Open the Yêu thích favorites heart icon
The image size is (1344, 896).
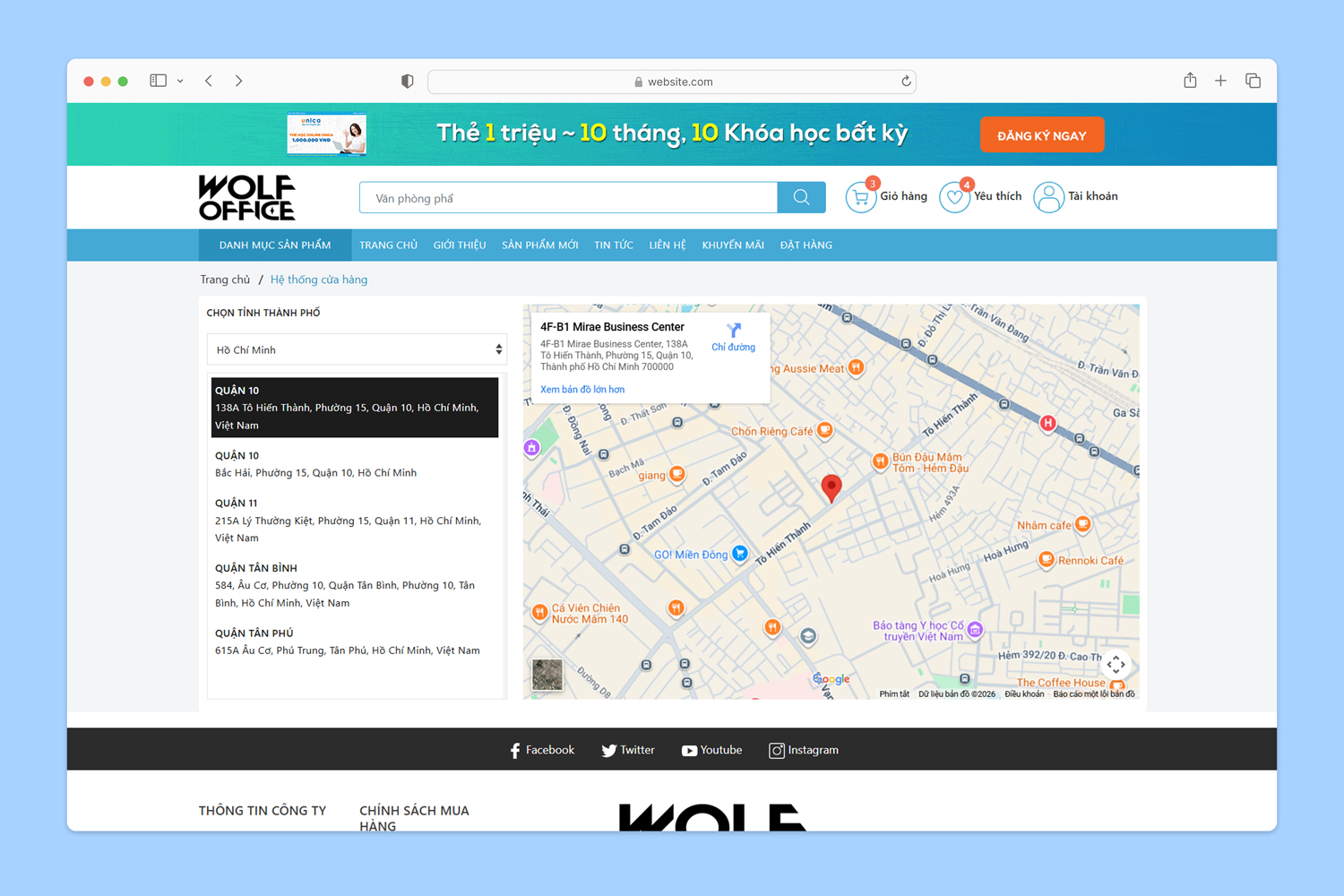pyautogui.click(x=954, y=196)
